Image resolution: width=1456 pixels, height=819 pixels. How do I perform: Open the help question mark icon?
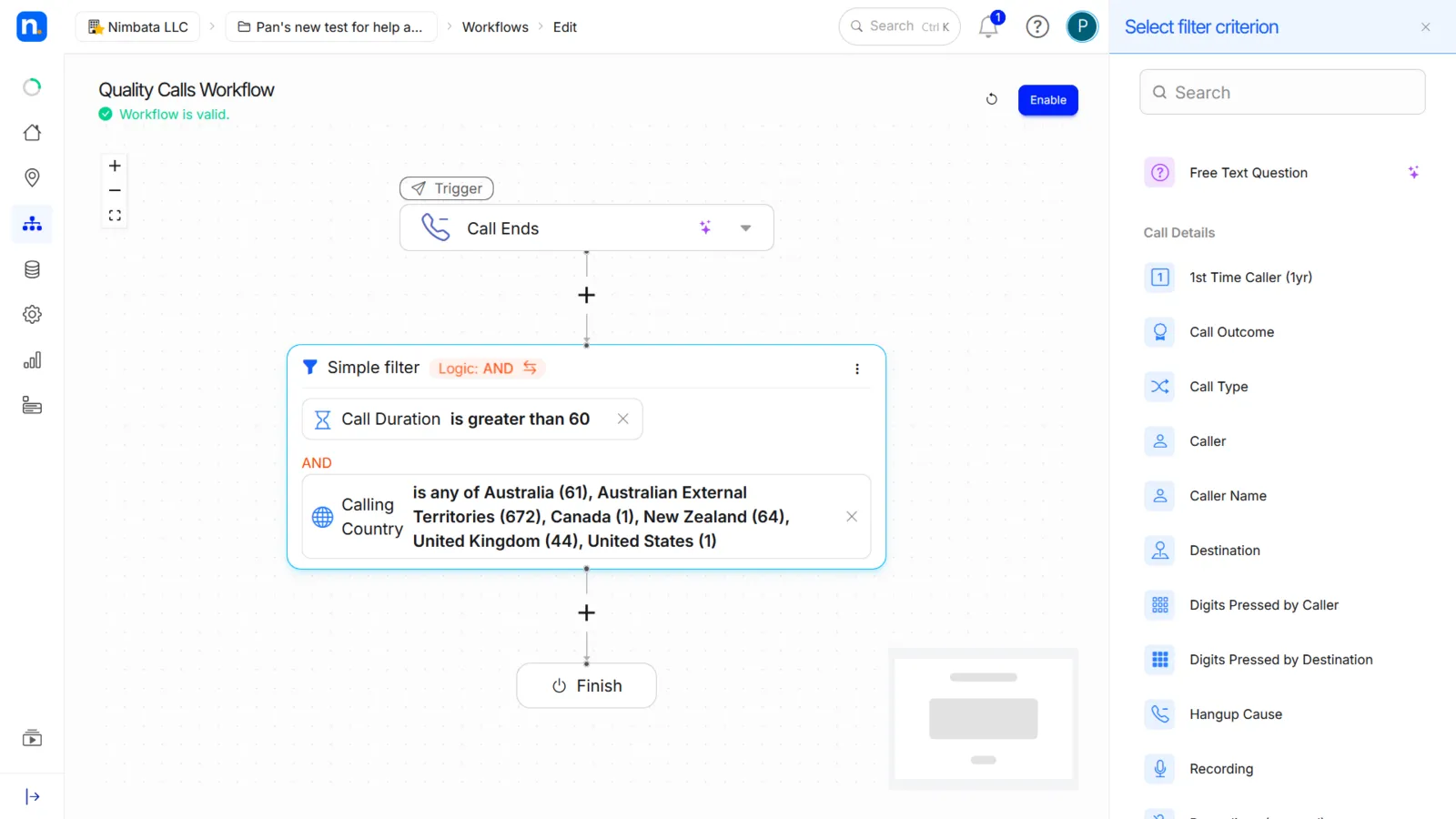1037,26
